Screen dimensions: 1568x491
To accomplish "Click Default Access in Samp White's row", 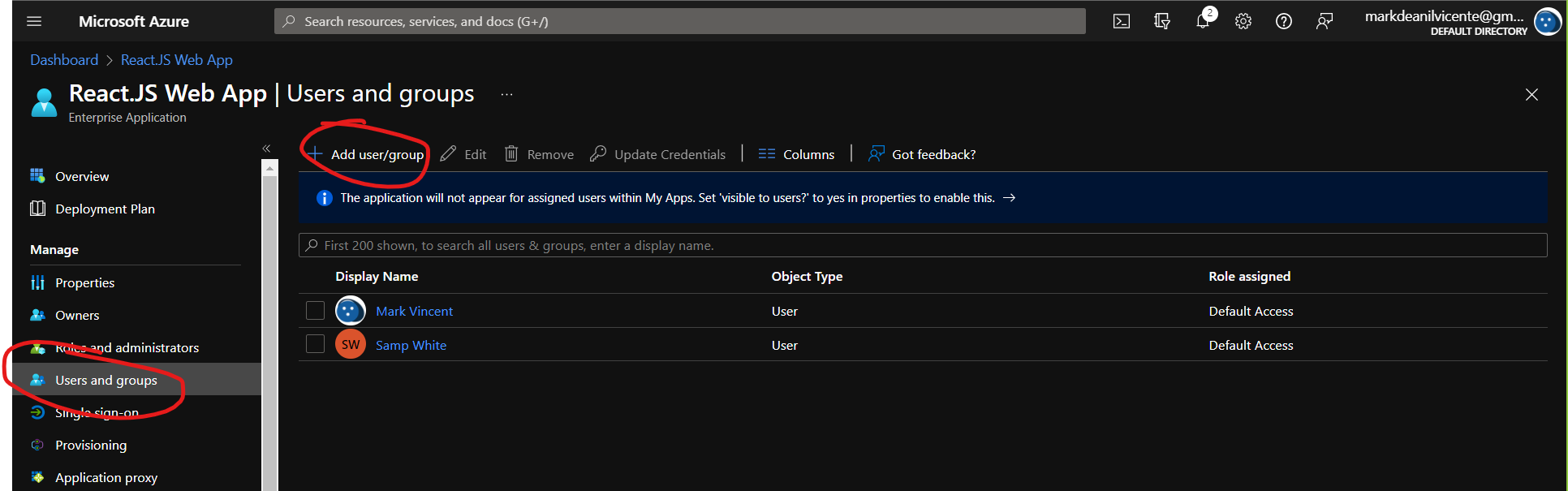I will (x=1251, y=345).
